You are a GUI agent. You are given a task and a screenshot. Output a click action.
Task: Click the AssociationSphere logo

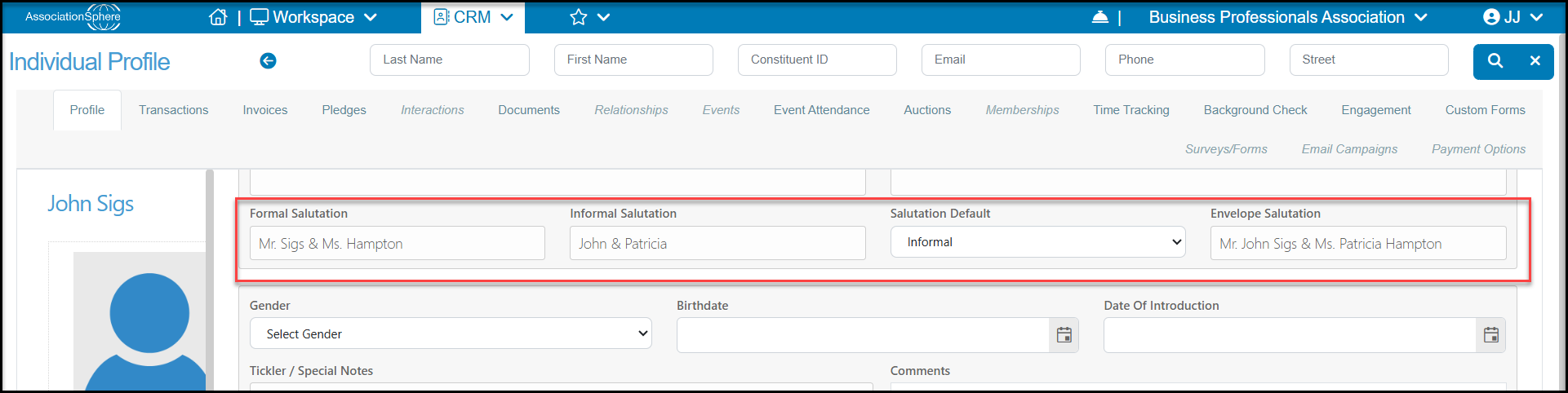point(73,16)
